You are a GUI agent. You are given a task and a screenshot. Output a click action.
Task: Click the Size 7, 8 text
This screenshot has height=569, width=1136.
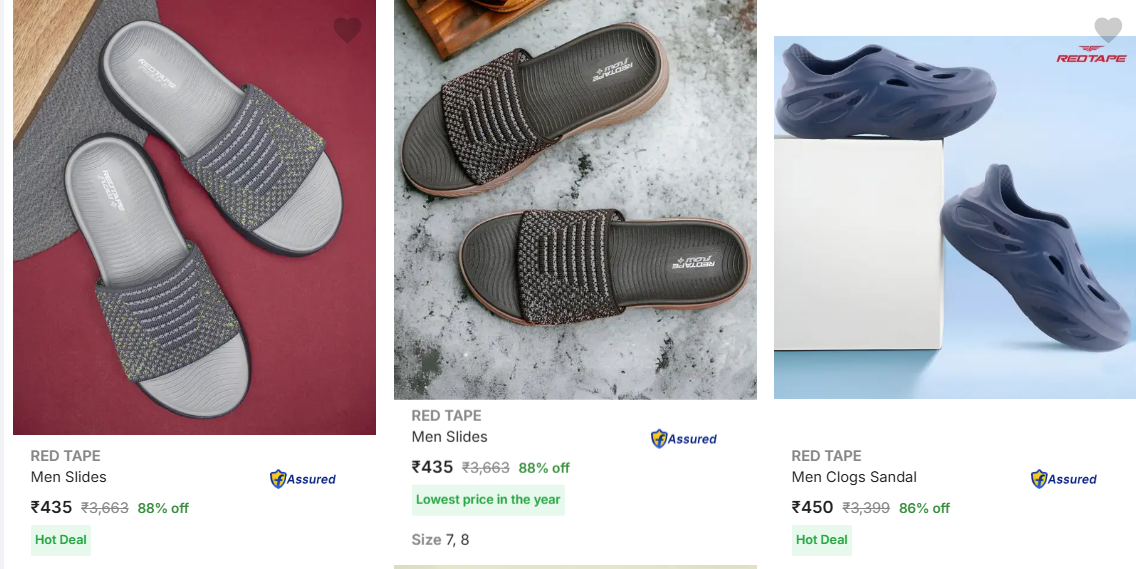point(440,540)
